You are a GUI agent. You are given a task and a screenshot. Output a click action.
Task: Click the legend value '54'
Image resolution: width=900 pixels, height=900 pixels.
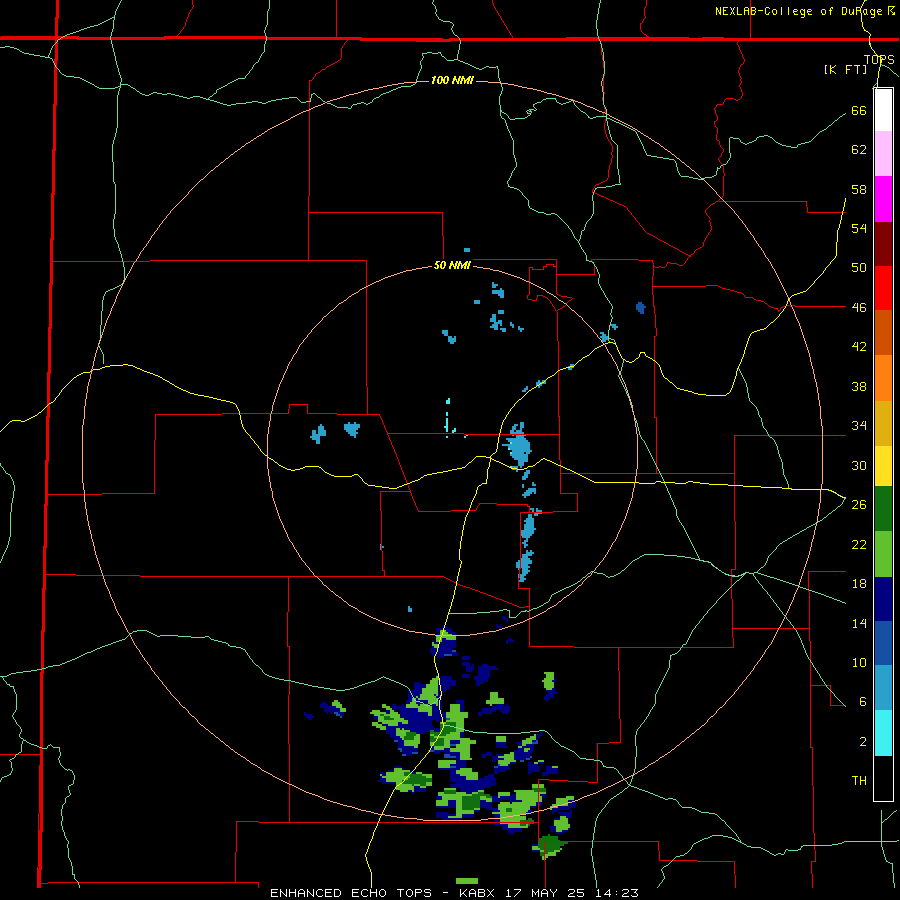tap(859, 228)
